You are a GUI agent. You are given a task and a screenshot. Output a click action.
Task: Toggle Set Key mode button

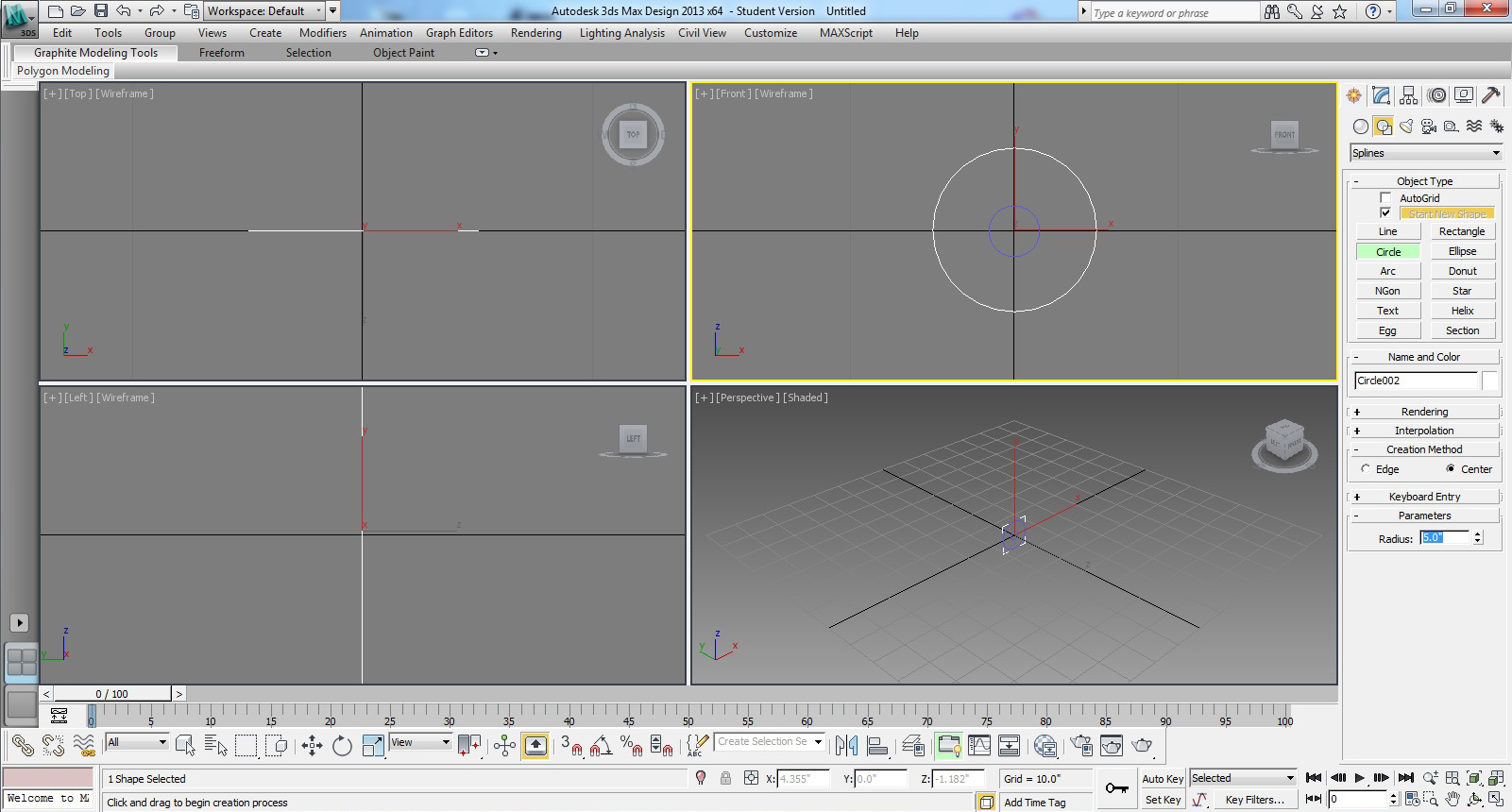click(1163, 800)
